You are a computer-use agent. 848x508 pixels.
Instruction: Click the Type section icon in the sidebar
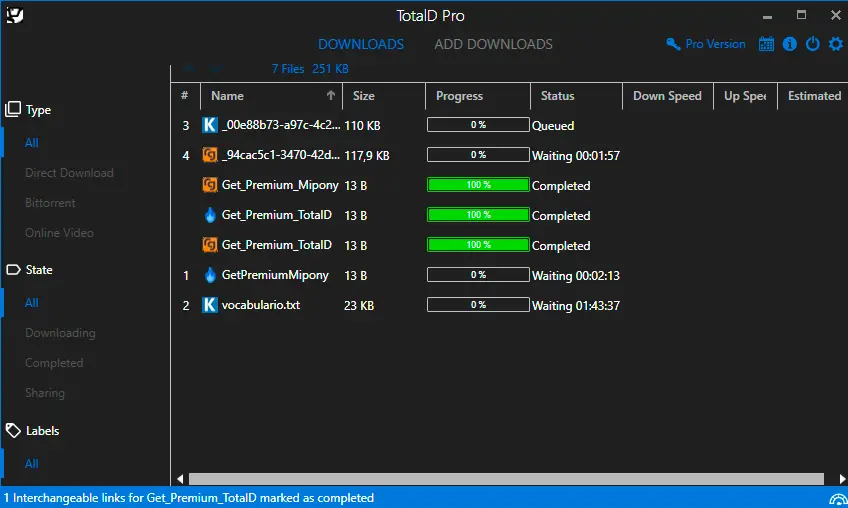pos(13,109)
